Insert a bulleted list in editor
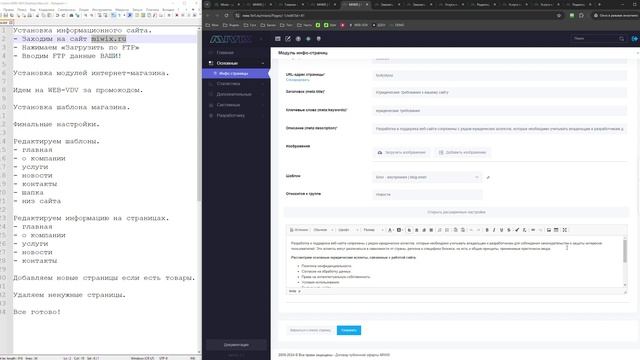640x360 pixels. pyautogui.click(x=447, y=230)
